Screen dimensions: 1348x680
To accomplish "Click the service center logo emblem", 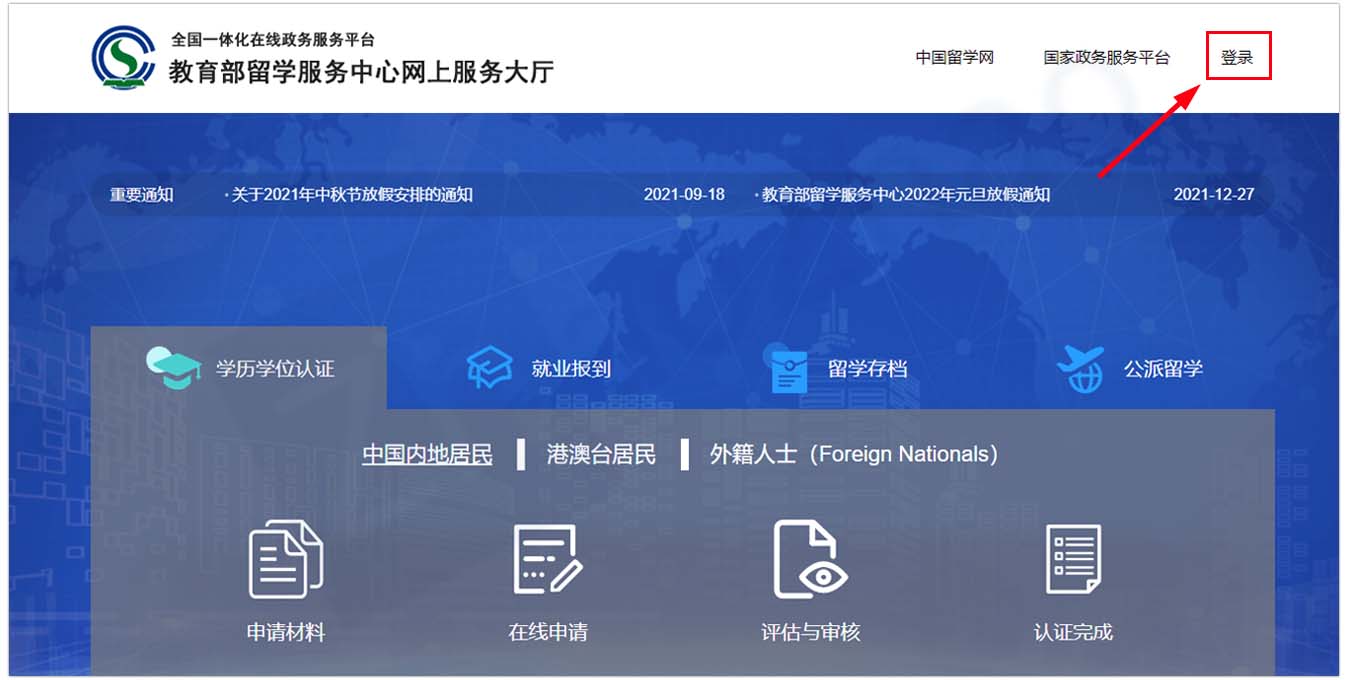I will [123, 57].
